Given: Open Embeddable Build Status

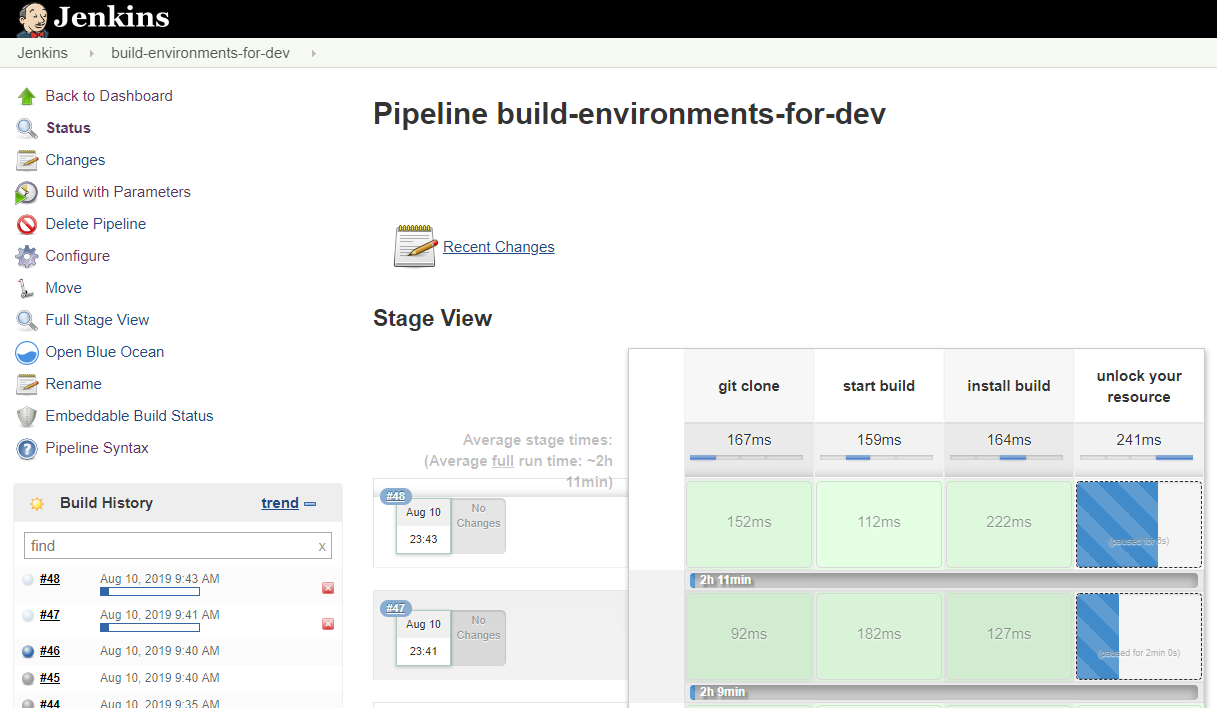Looking at the screenshot, I should 129,416.
